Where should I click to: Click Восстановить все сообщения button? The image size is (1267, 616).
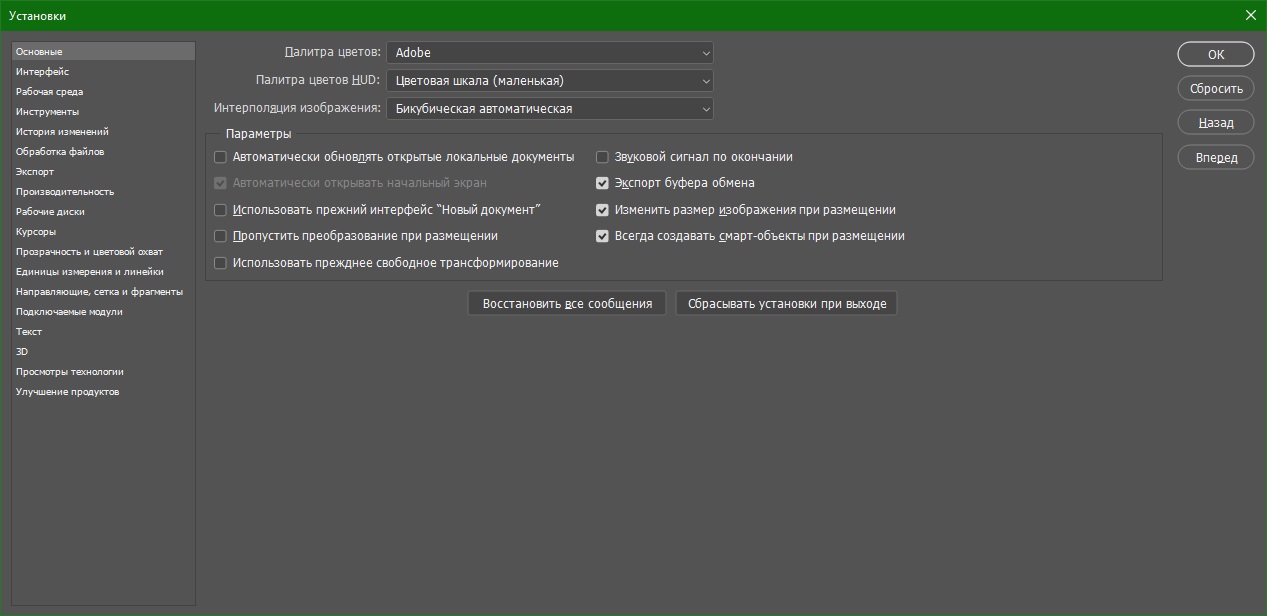tap(567, 303)
